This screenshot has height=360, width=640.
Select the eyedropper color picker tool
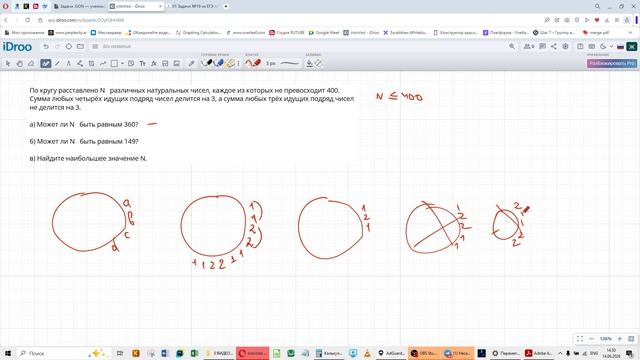[x=191, y=63]
